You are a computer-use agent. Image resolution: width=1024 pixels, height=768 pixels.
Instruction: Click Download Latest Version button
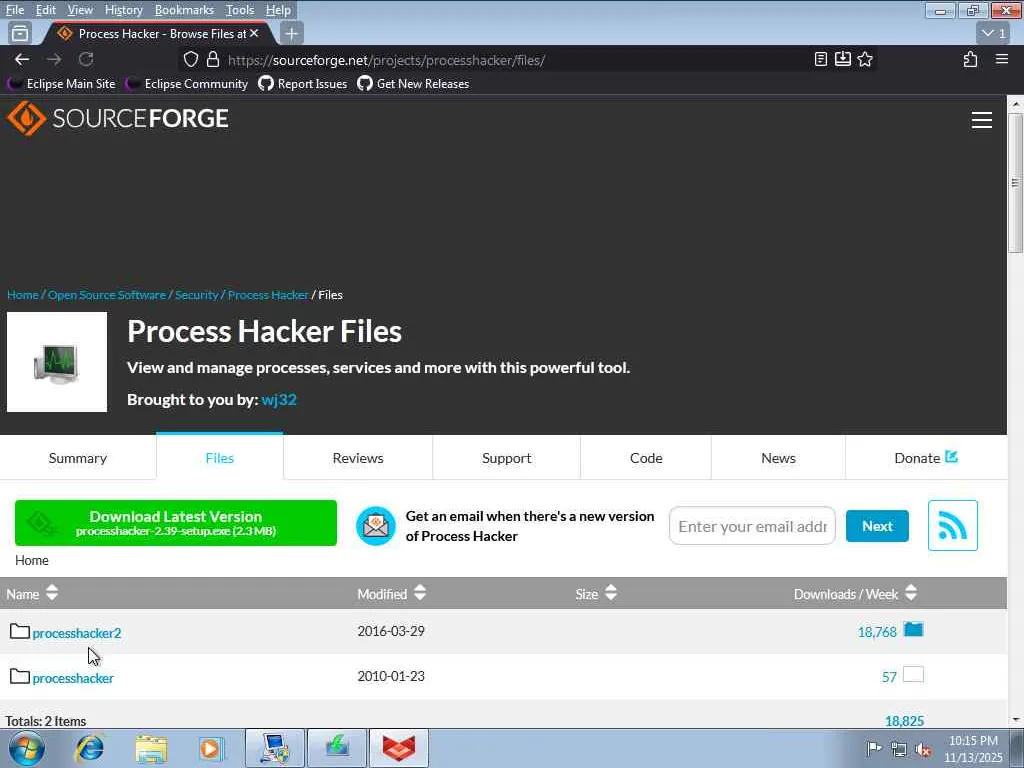click(176, 523)
